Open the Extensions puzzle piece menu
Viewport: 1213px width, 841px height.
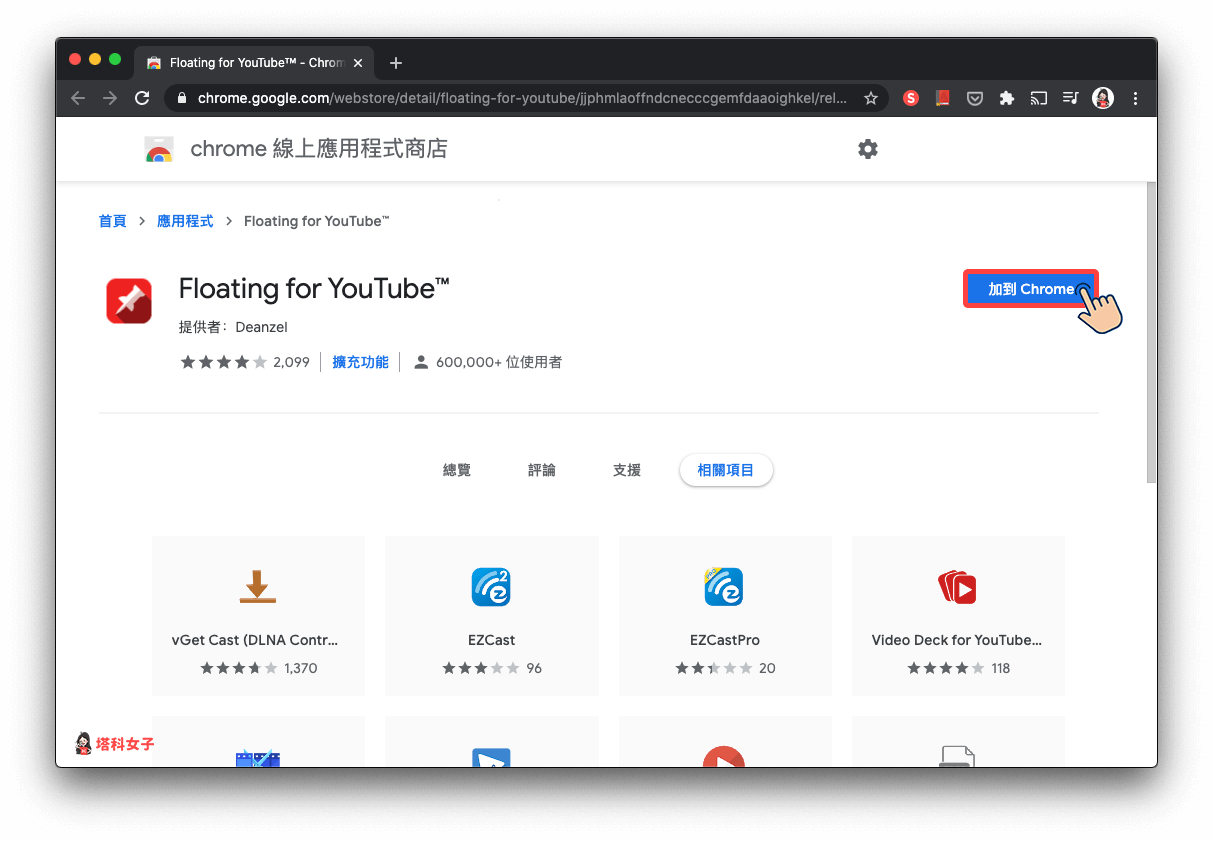coord(1006,98)
